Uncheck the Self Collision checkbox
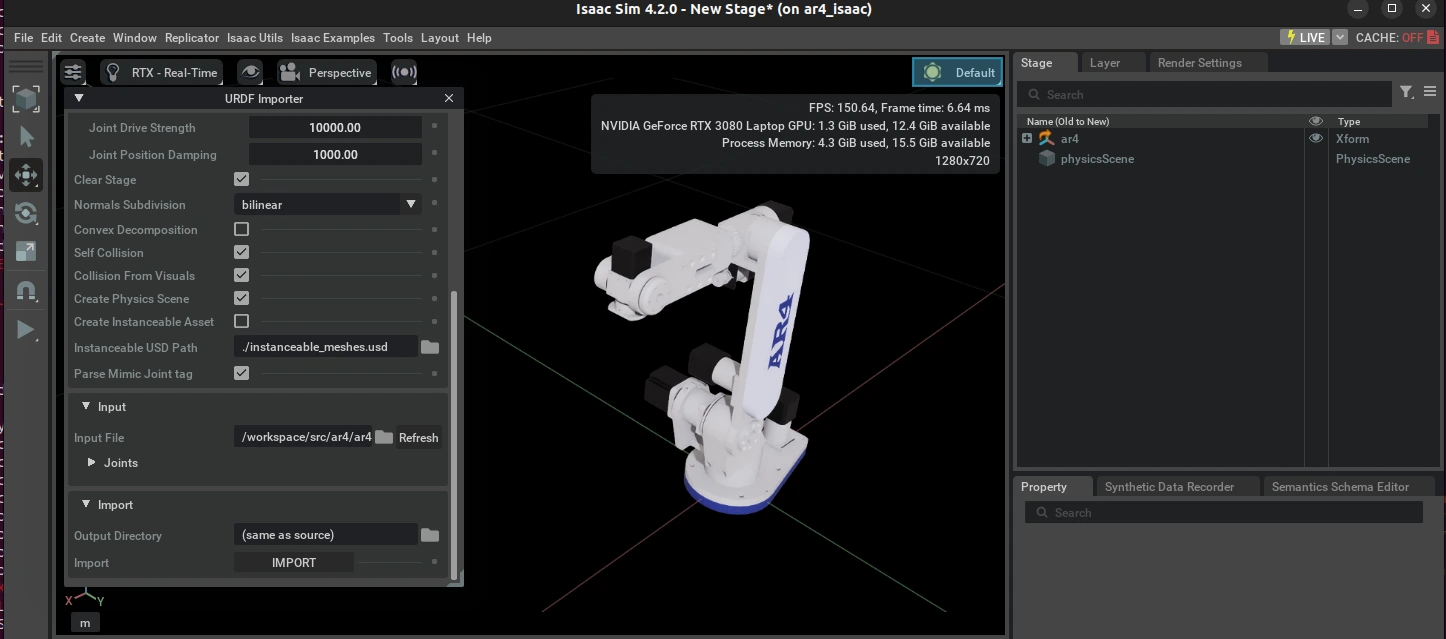Screen dimensions: 1446x639 click(241, 252)
